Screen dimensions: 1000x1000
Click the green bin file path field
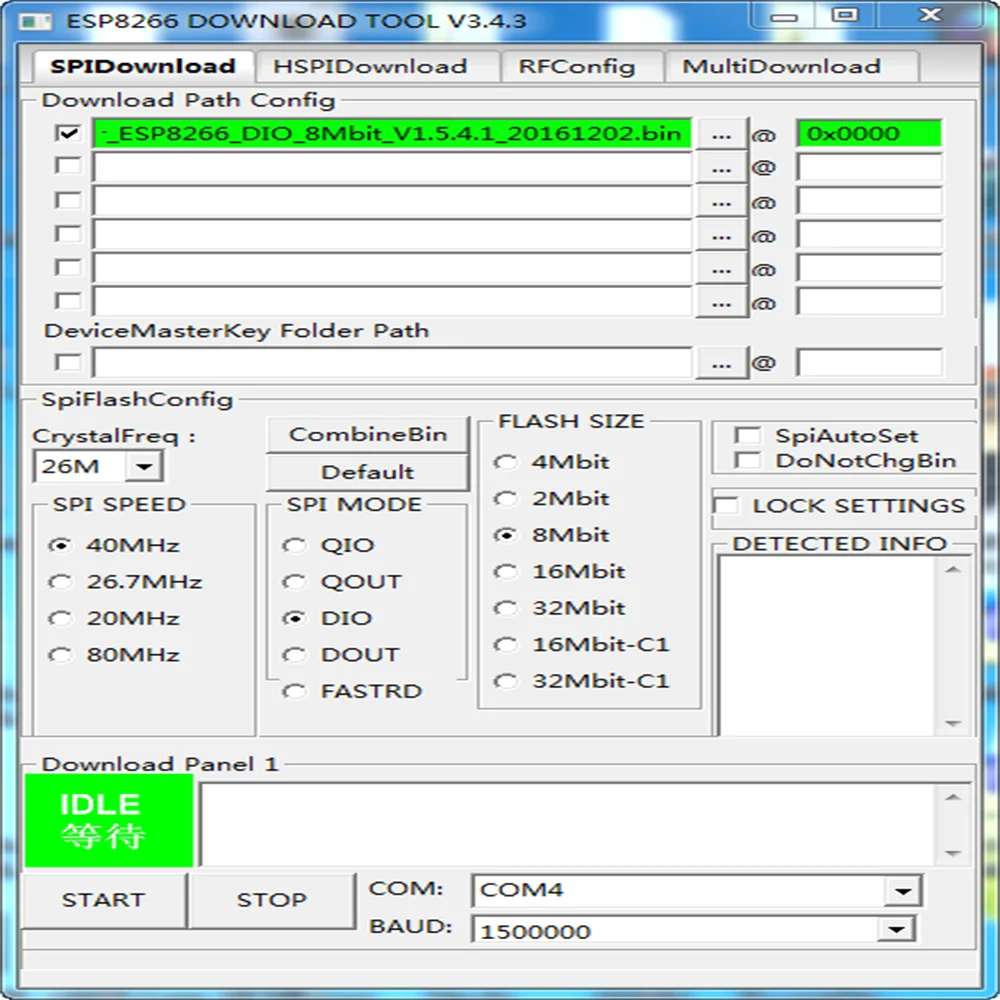[x=392, y=134]
